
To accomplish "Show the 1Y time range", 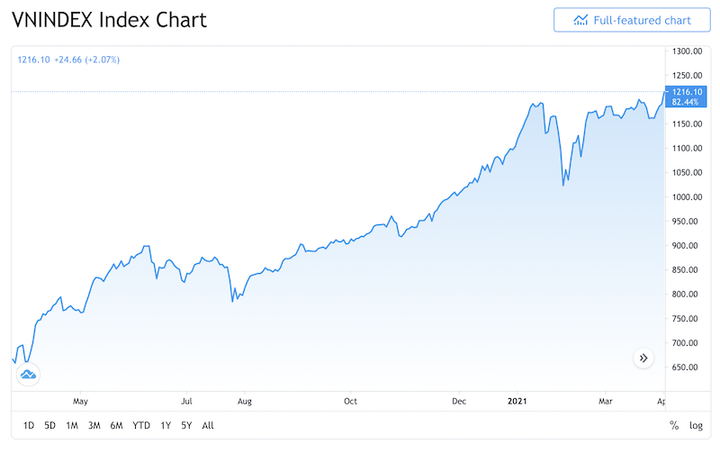I will click(165, 426).
